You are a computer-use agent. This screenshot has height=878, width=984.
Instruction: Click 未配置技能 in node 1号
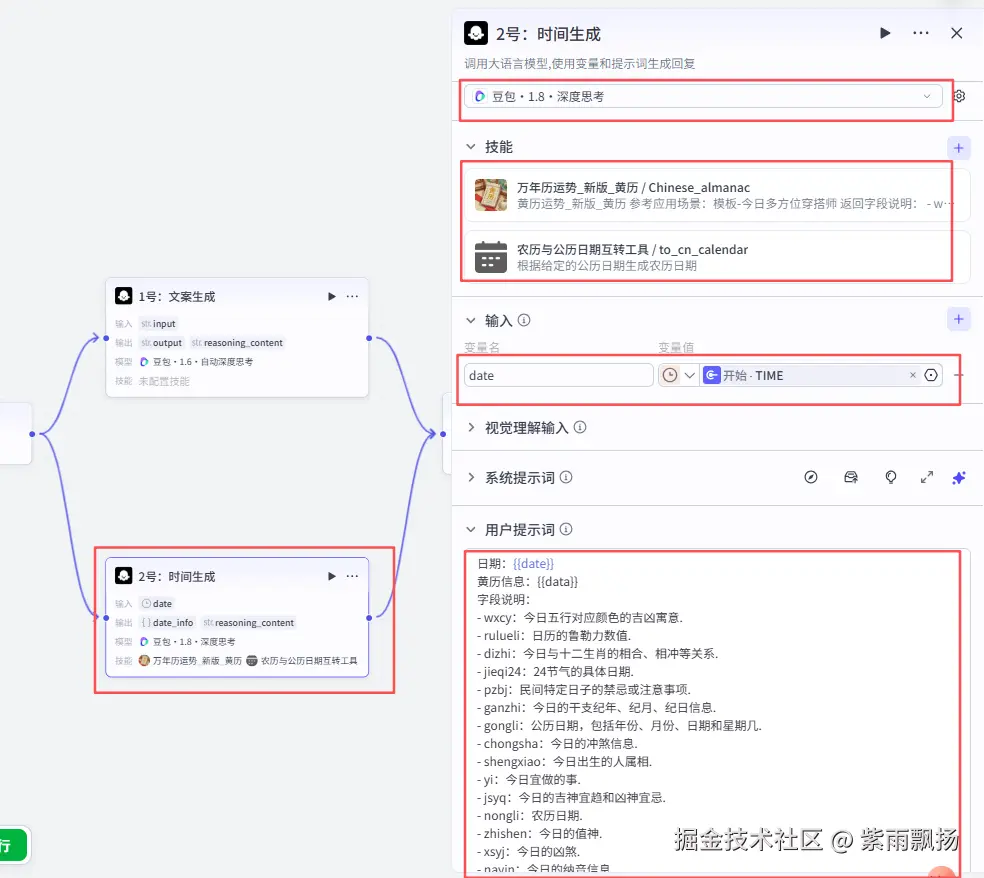pos(164,381)
